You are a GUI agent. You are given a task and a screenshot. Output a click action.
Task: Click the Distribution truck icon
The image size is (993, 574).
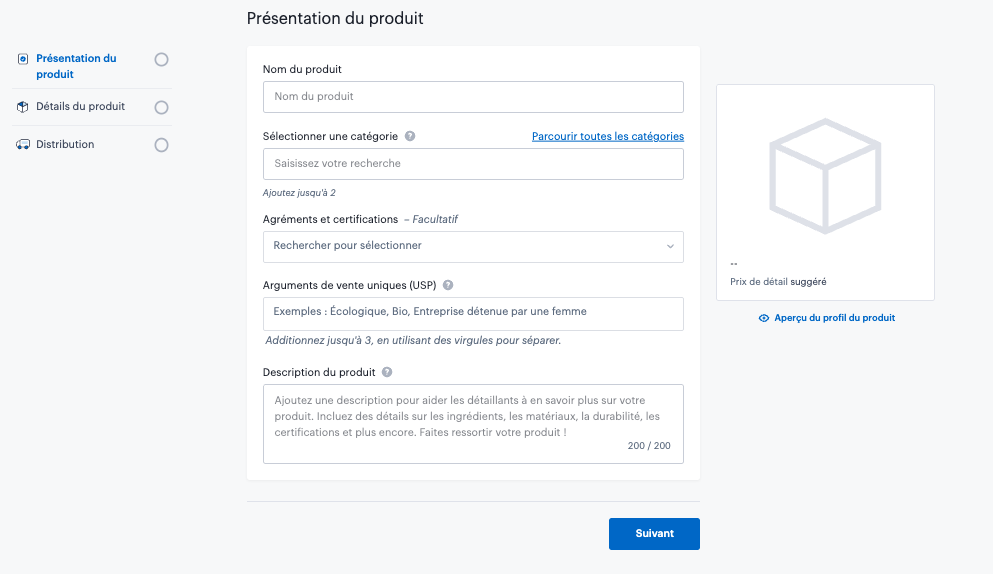click(x=23, y=145)
